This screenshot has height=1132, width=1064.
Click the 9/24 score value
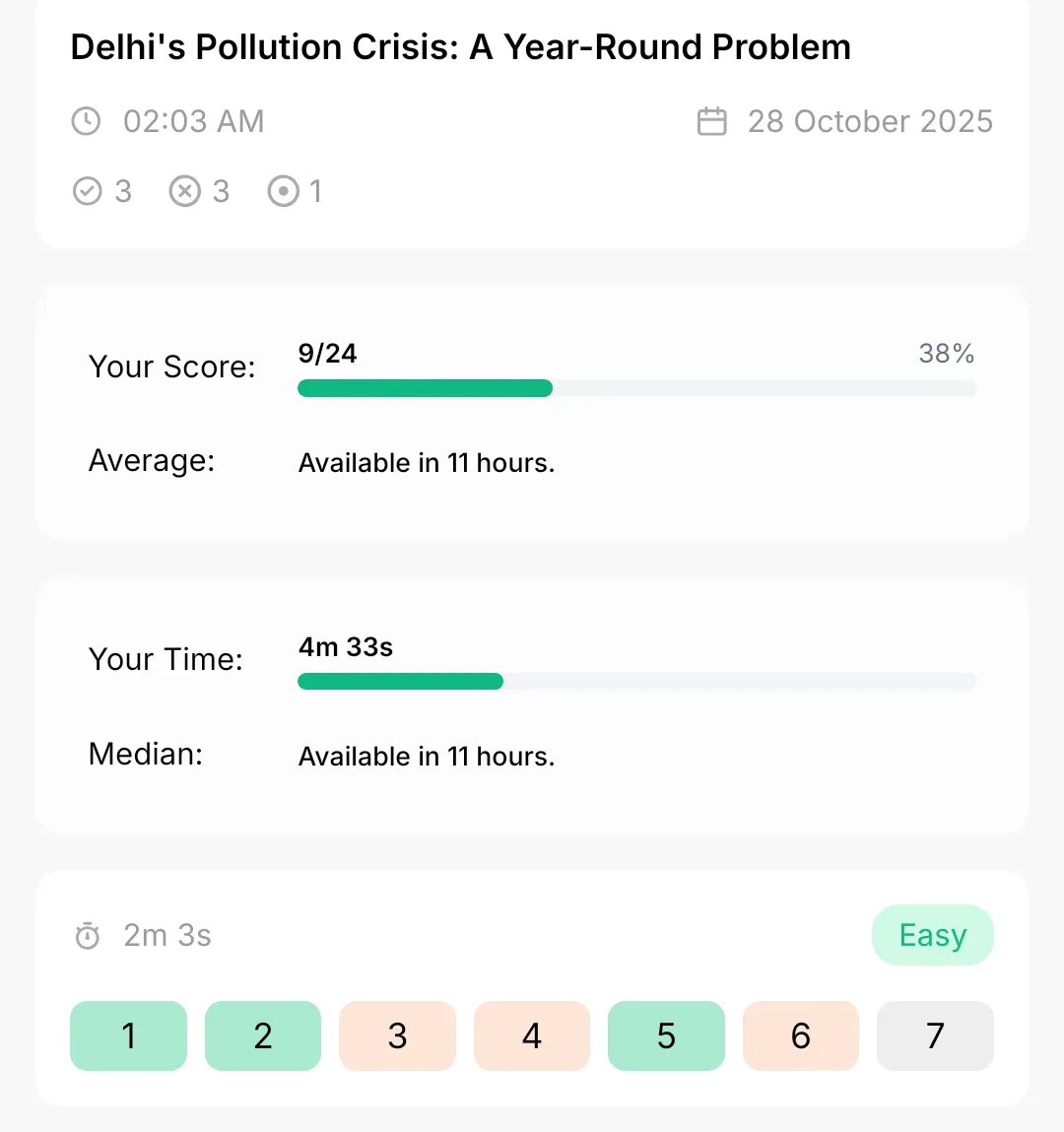328,354
